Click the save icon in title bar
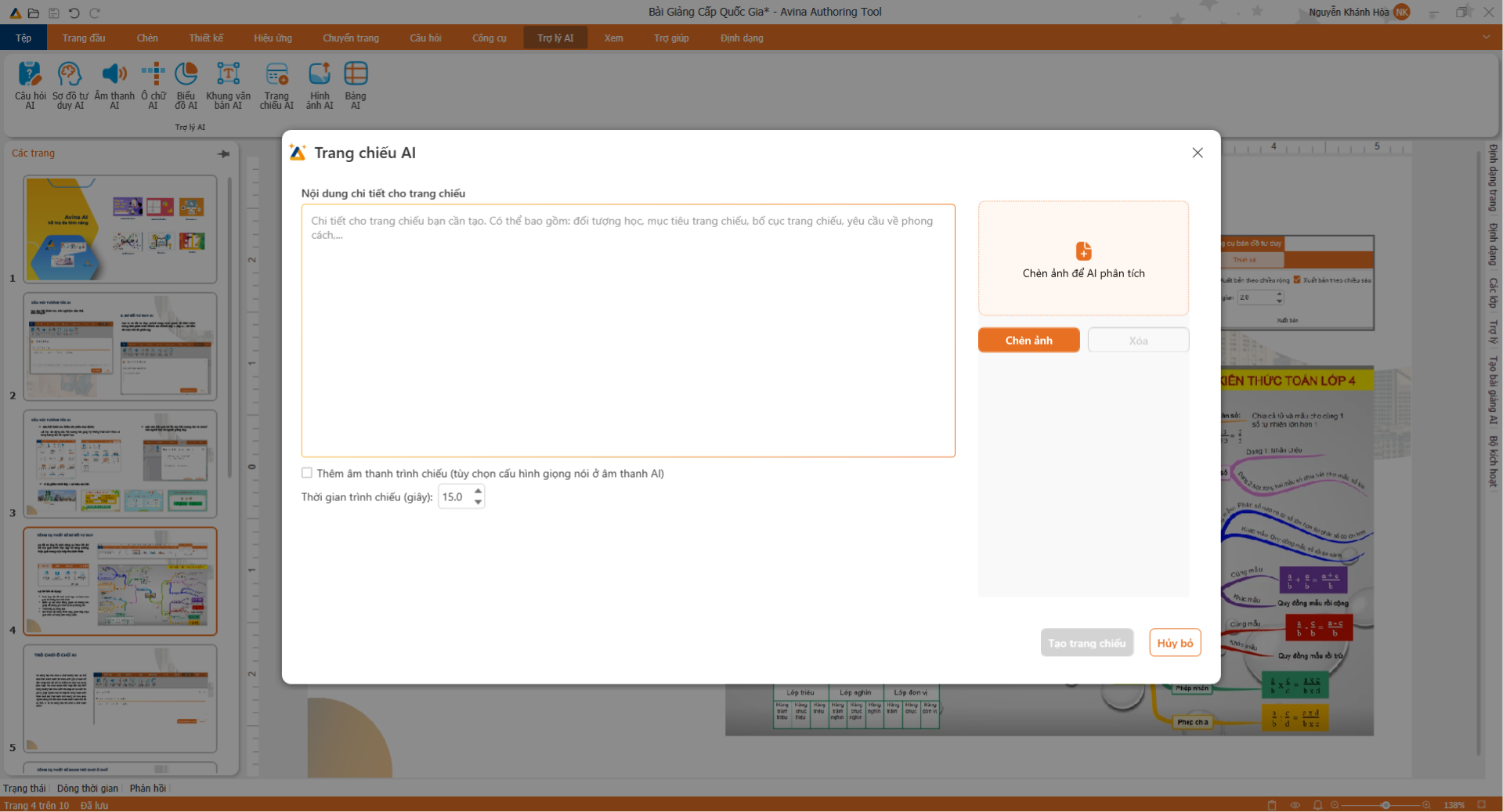Screen dimensions: 1503x812 (x=54, y=13)
